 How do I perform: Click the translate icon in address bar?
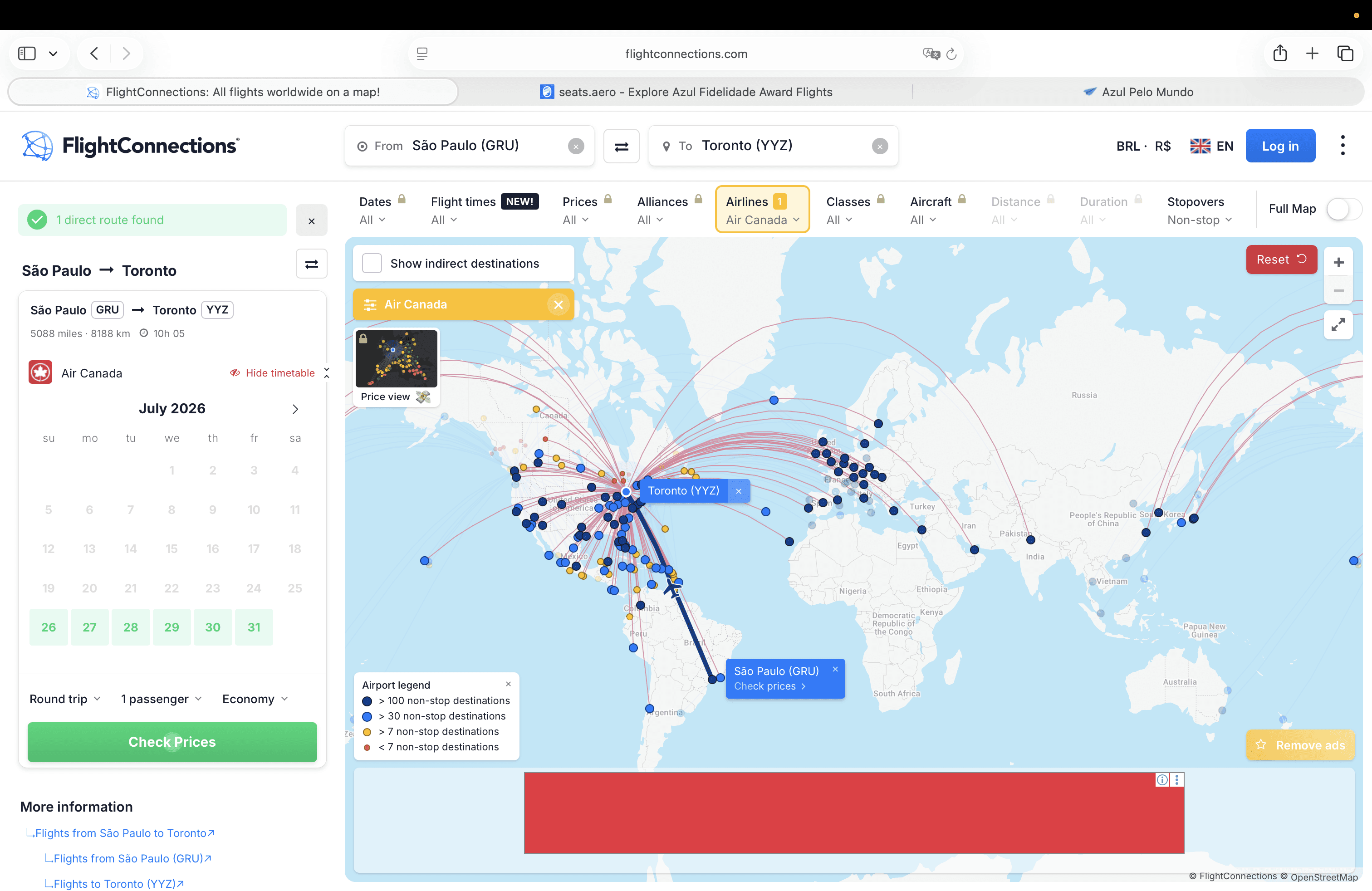(x=931, y=54)
